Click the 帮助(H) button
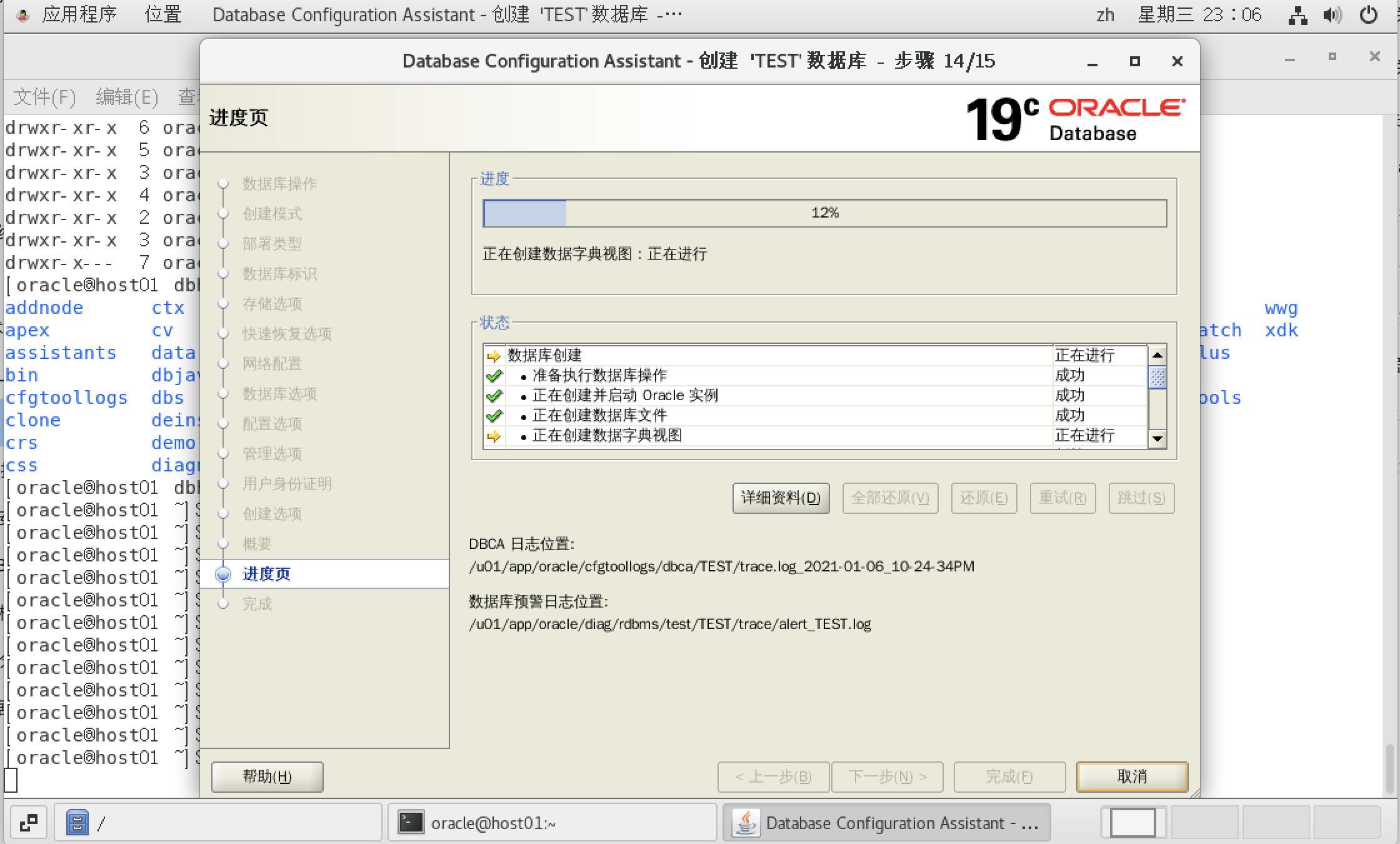 click(x=267, y=776)
